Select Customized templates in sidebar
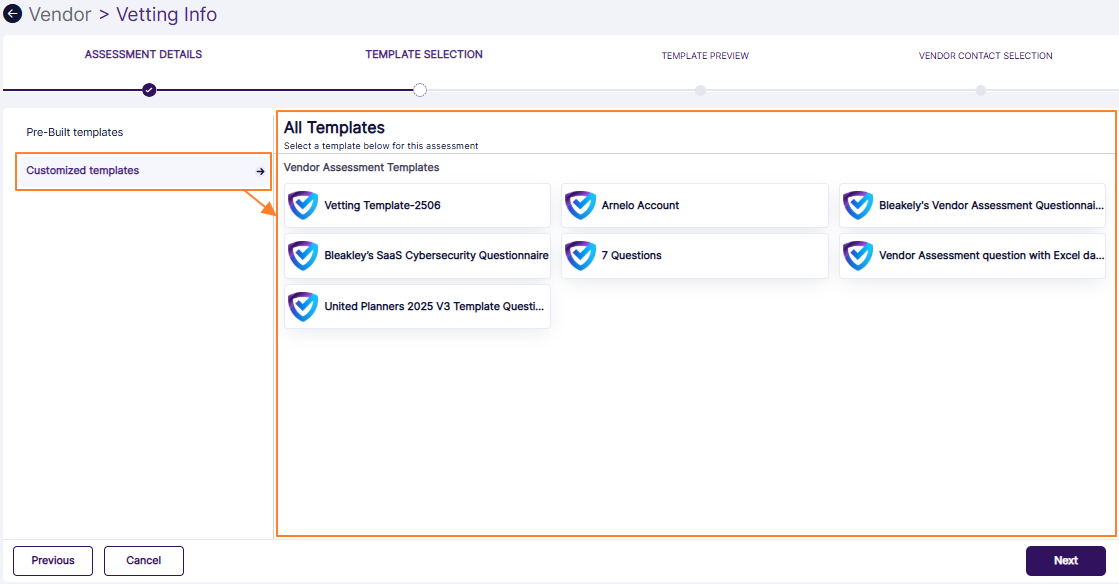Viewport: 1119px width, 584px height. (x=83, y=171)
